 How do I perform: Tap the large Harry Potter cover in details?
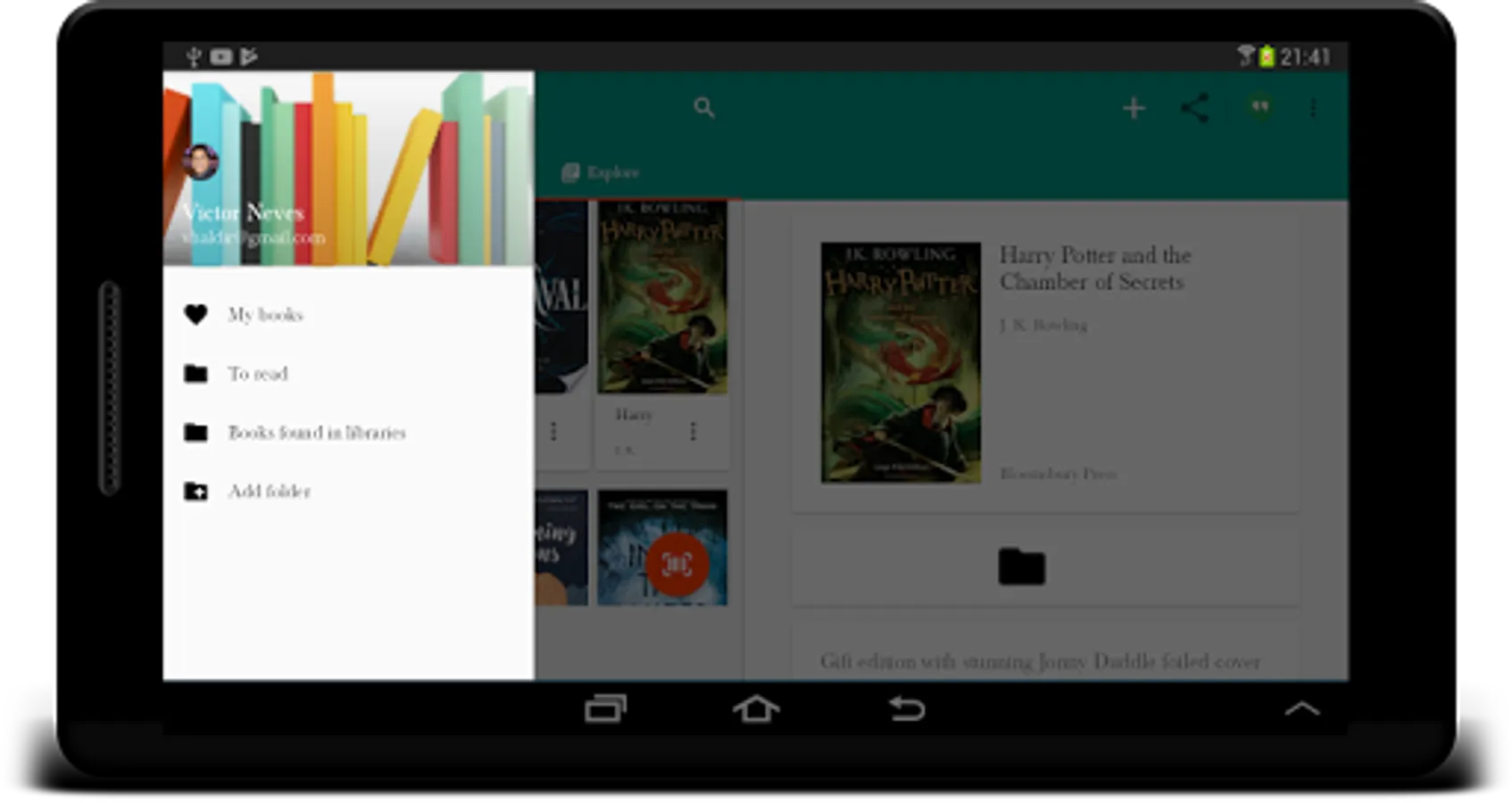pos(901,362)
